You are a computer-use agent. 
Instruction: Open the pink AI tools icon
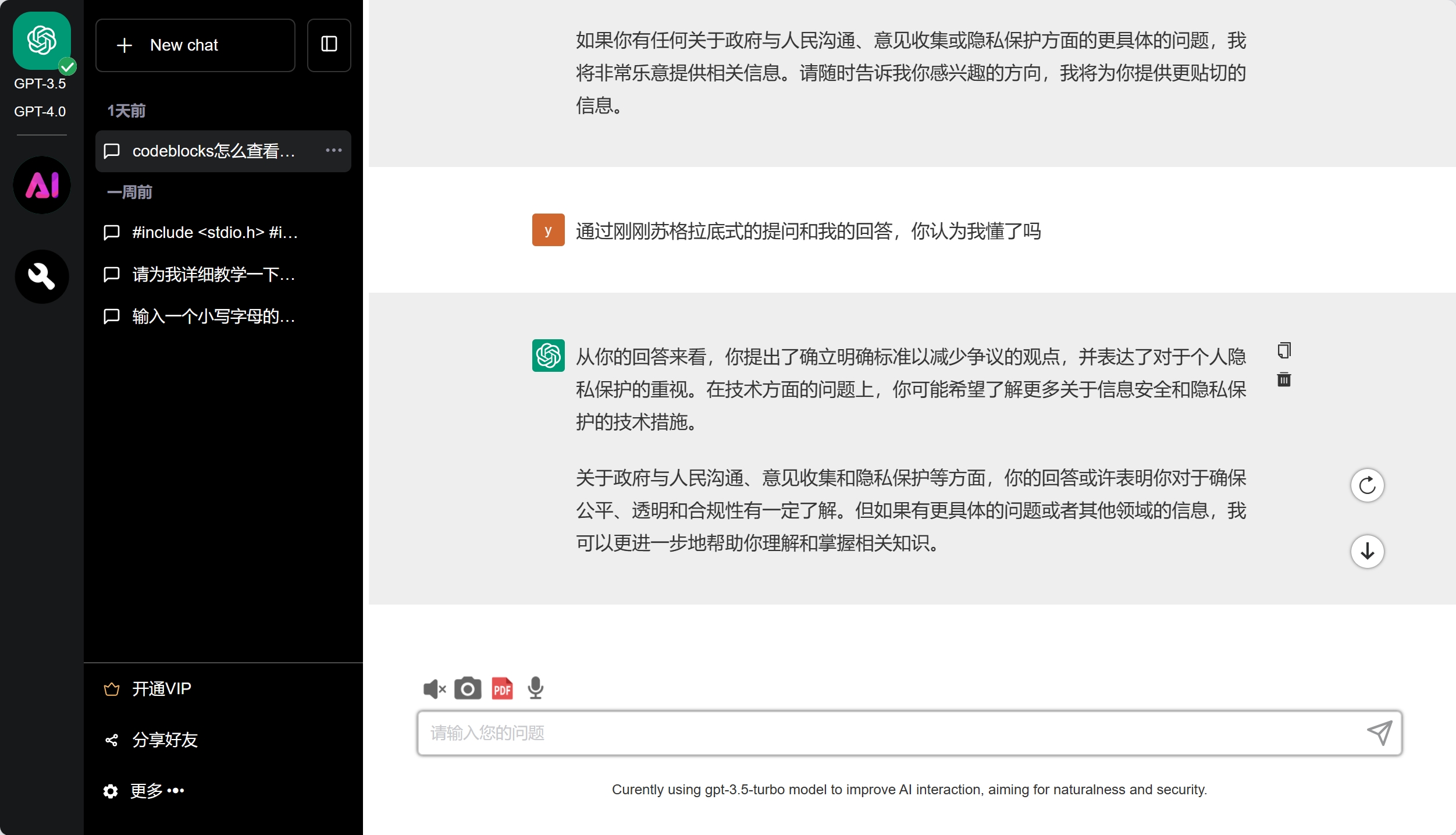point(42,185)
